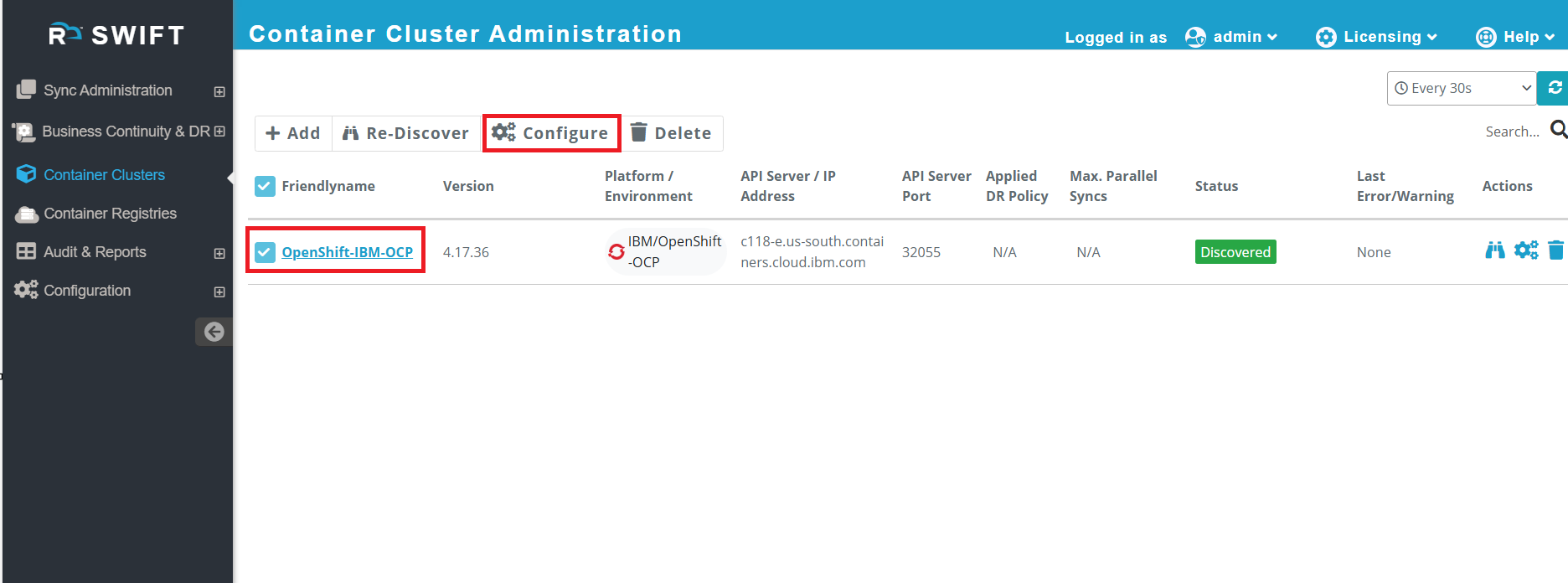The height and width of the screenshot is (583, 1568).
Task: Open Sync Administration menu item
Action: 107,90
